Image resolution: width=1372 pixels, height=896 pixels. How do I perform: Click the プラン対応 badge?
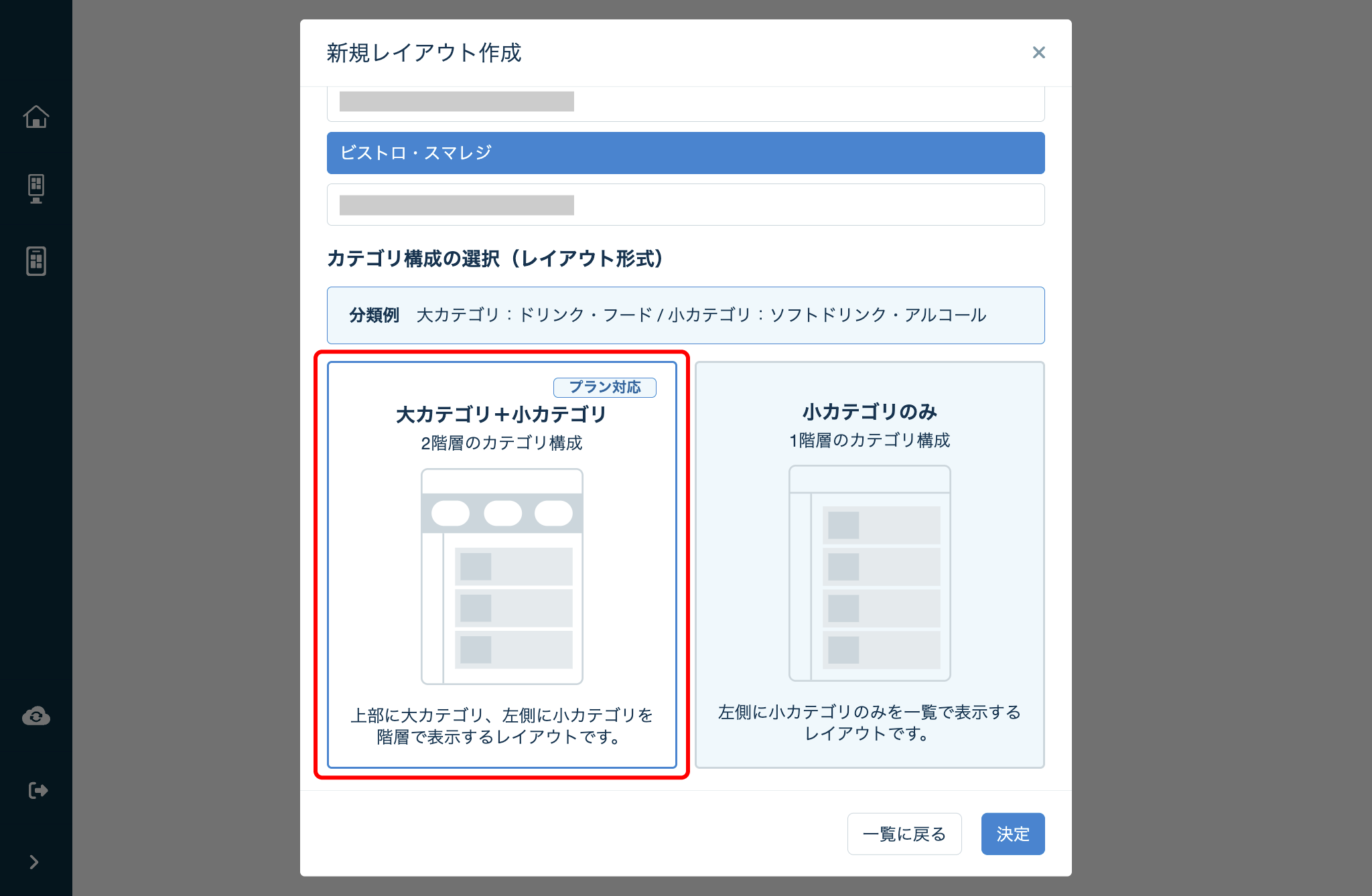tap(604, 387)
